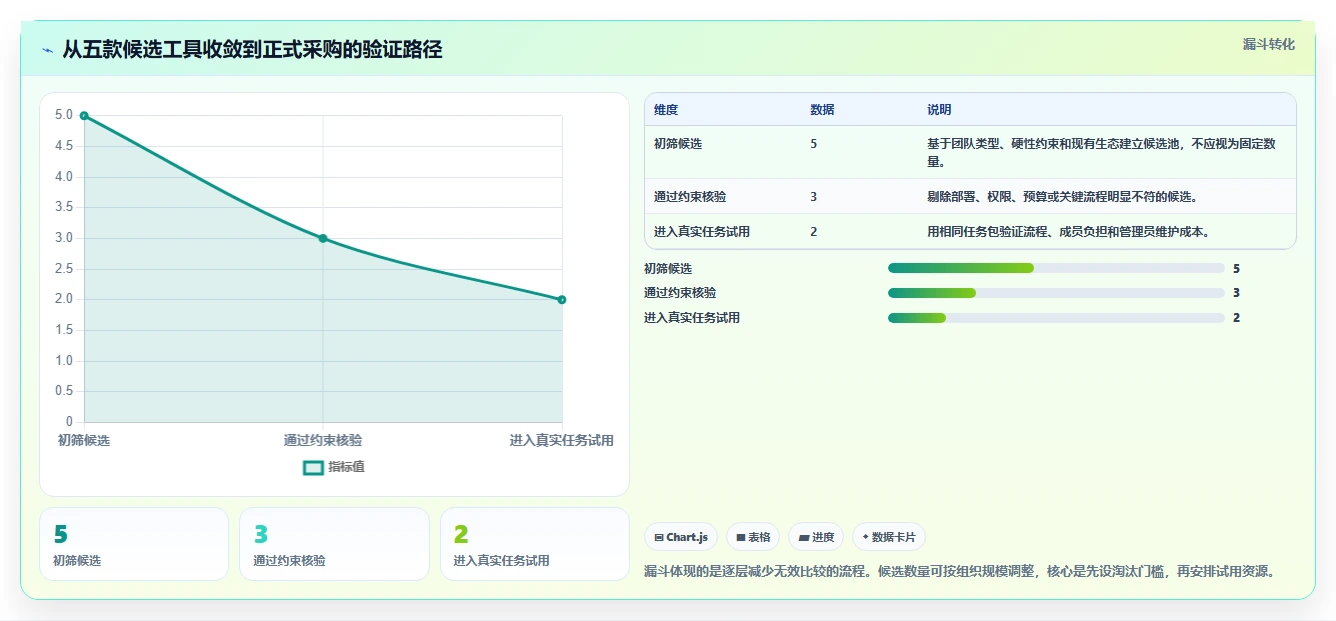
Task: Click the icon inside the 表格 chip
Action: click(x=741, y=538)
